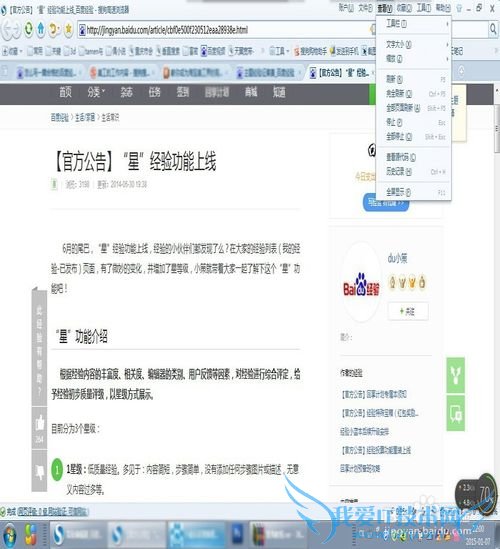Click the URL address field
The width and height of the screenshot is (500, 549).
click(x=224, y=30)
